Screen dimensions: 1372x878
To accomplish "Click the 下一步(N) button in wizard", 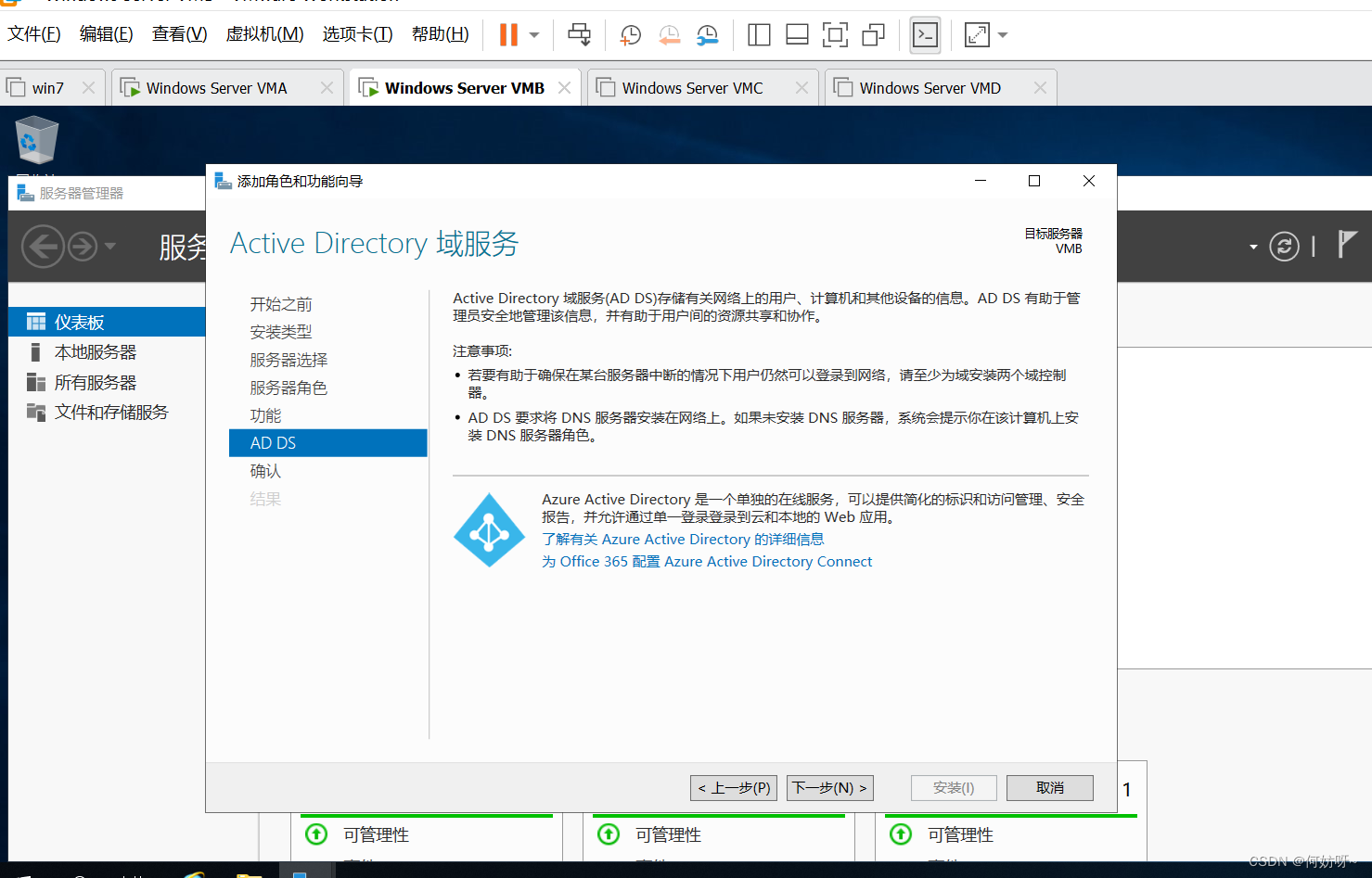I will point(829,788).
